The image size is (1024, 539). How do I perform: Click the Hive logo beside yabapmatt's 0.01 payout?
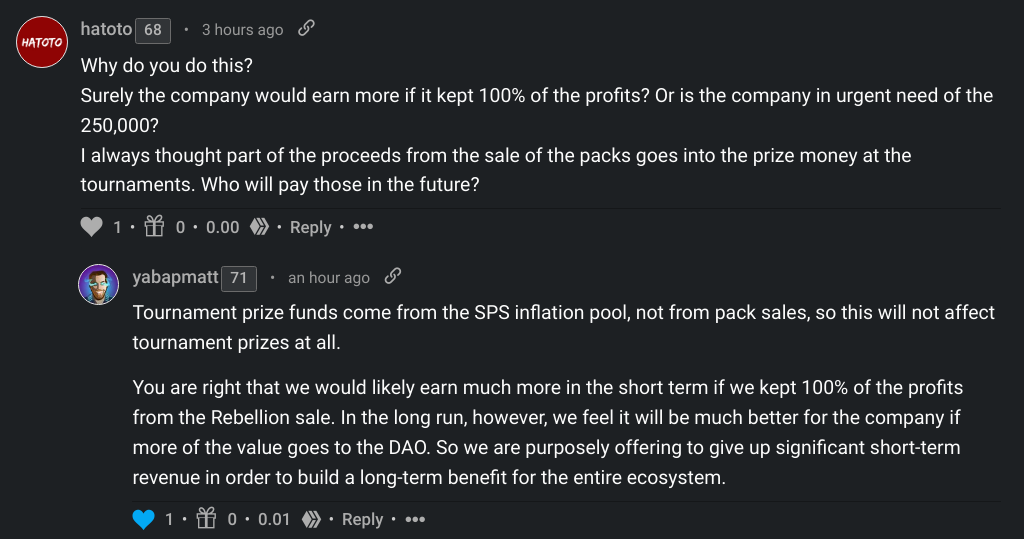311,519
